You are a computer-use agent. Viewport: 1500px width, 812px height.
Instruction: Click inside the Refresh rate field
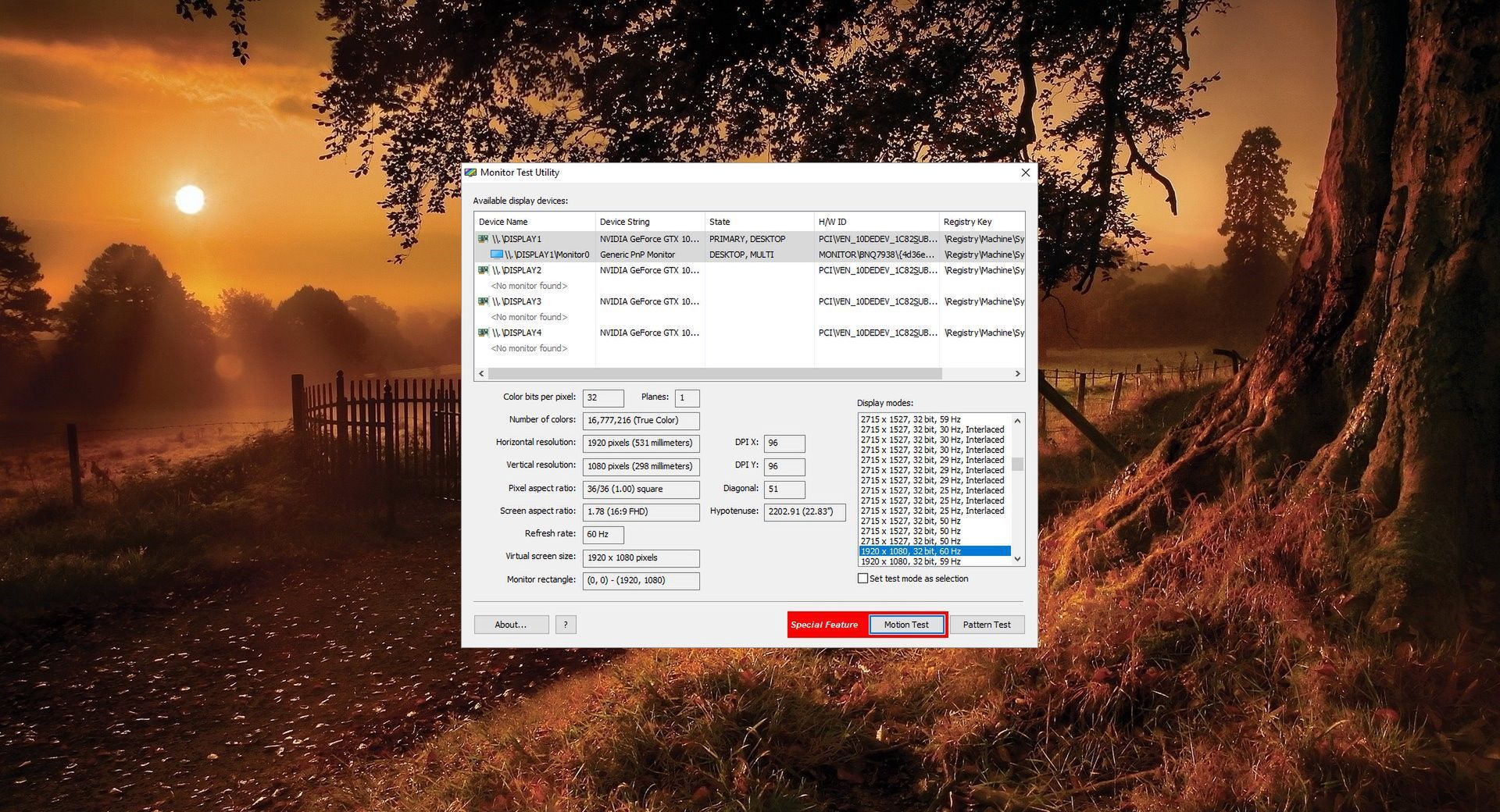click(x=602, y=535)
